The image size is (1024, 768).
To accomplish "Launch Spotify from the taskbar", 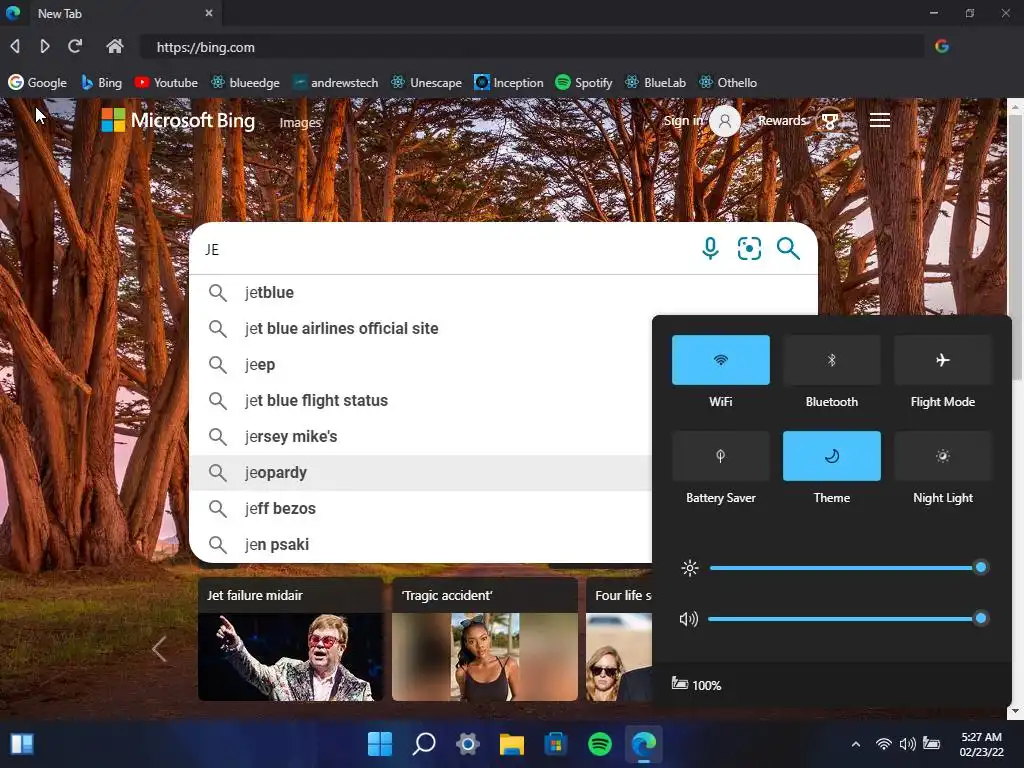I will (600, 743).
